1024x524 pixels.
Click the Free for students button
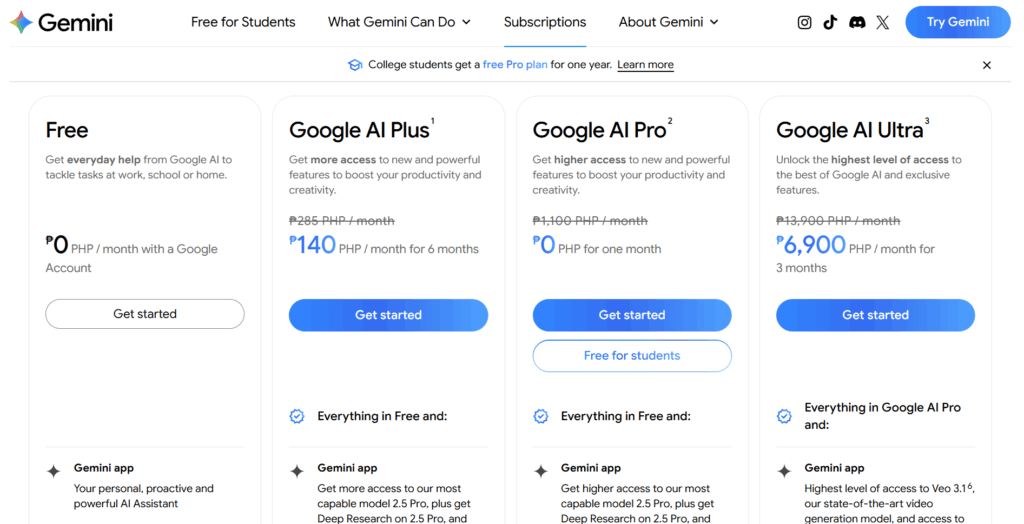point(632,356)
